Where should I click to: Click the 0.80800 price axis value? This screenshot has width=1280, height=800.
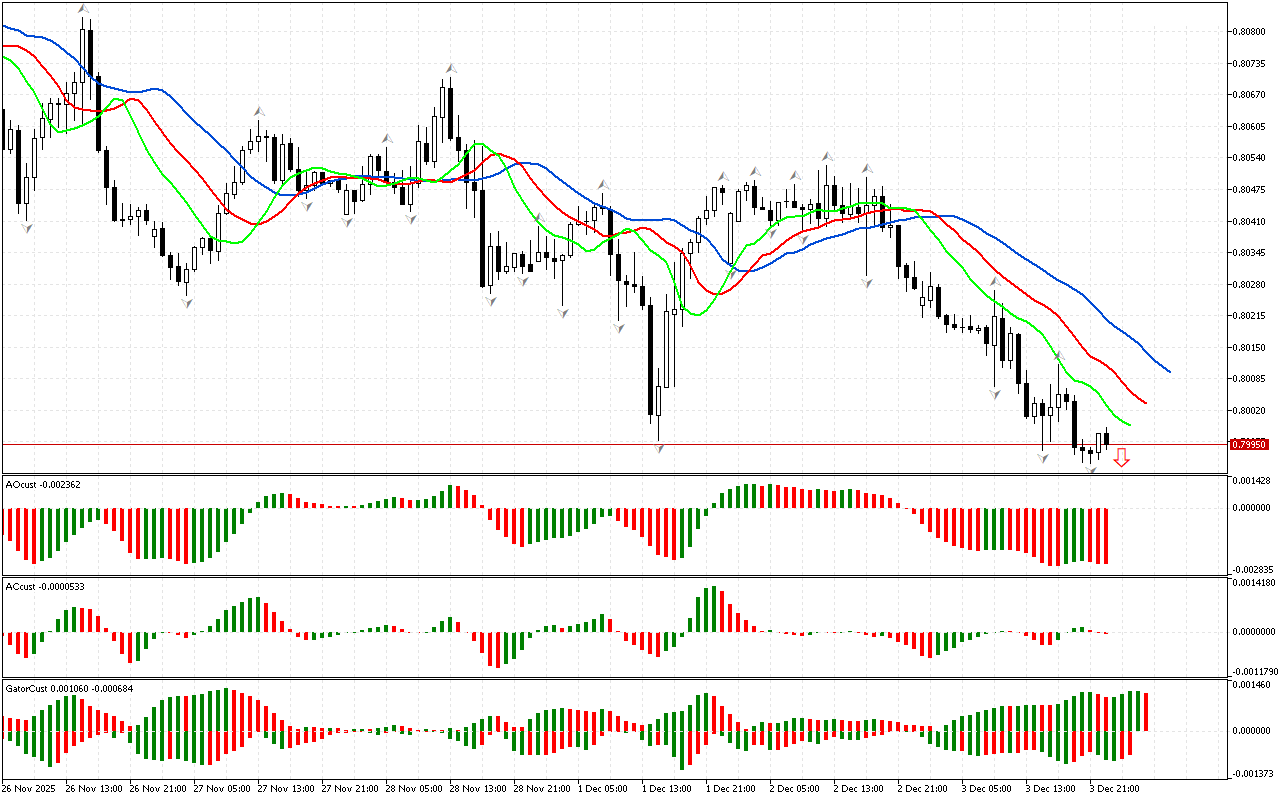point(1252,31)
